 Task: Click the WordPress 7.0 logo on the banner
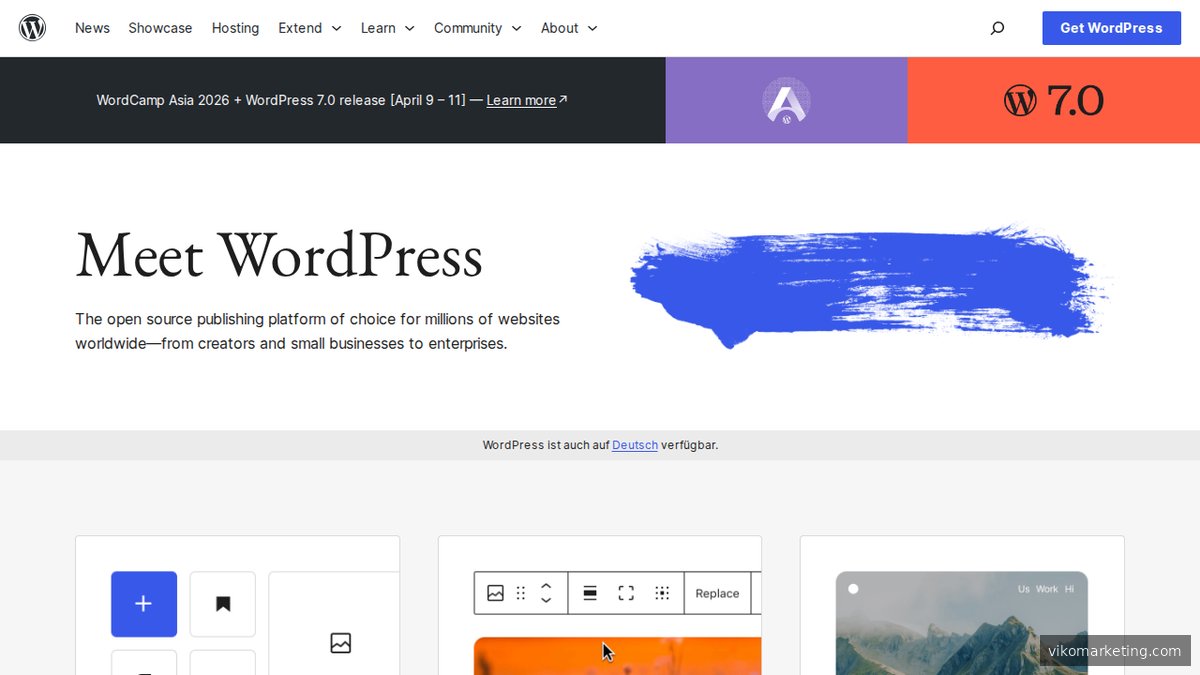tap(1053, 100)
